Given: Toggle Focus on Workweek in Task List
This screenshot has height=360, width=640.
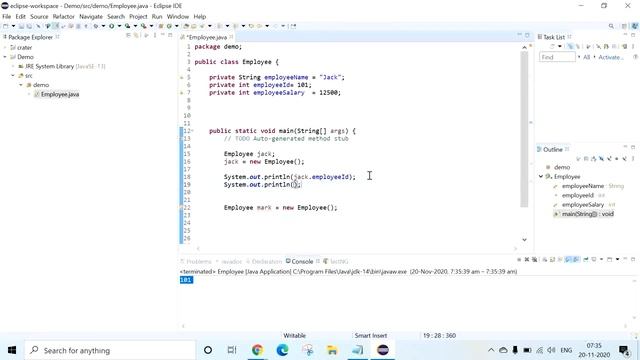Looking at the screenshot, I should 588,46.
